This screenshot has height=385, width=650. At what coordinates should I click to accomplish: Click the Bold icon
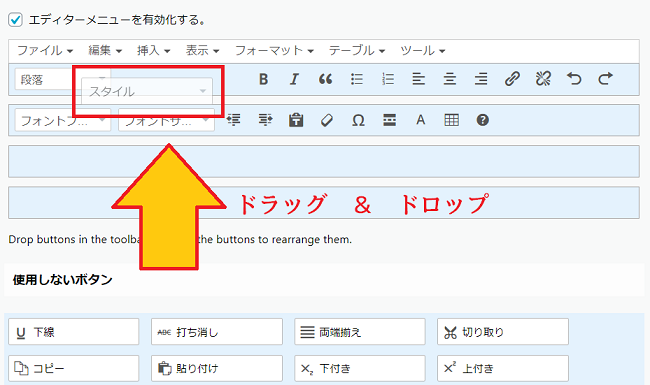click(263, 79)
